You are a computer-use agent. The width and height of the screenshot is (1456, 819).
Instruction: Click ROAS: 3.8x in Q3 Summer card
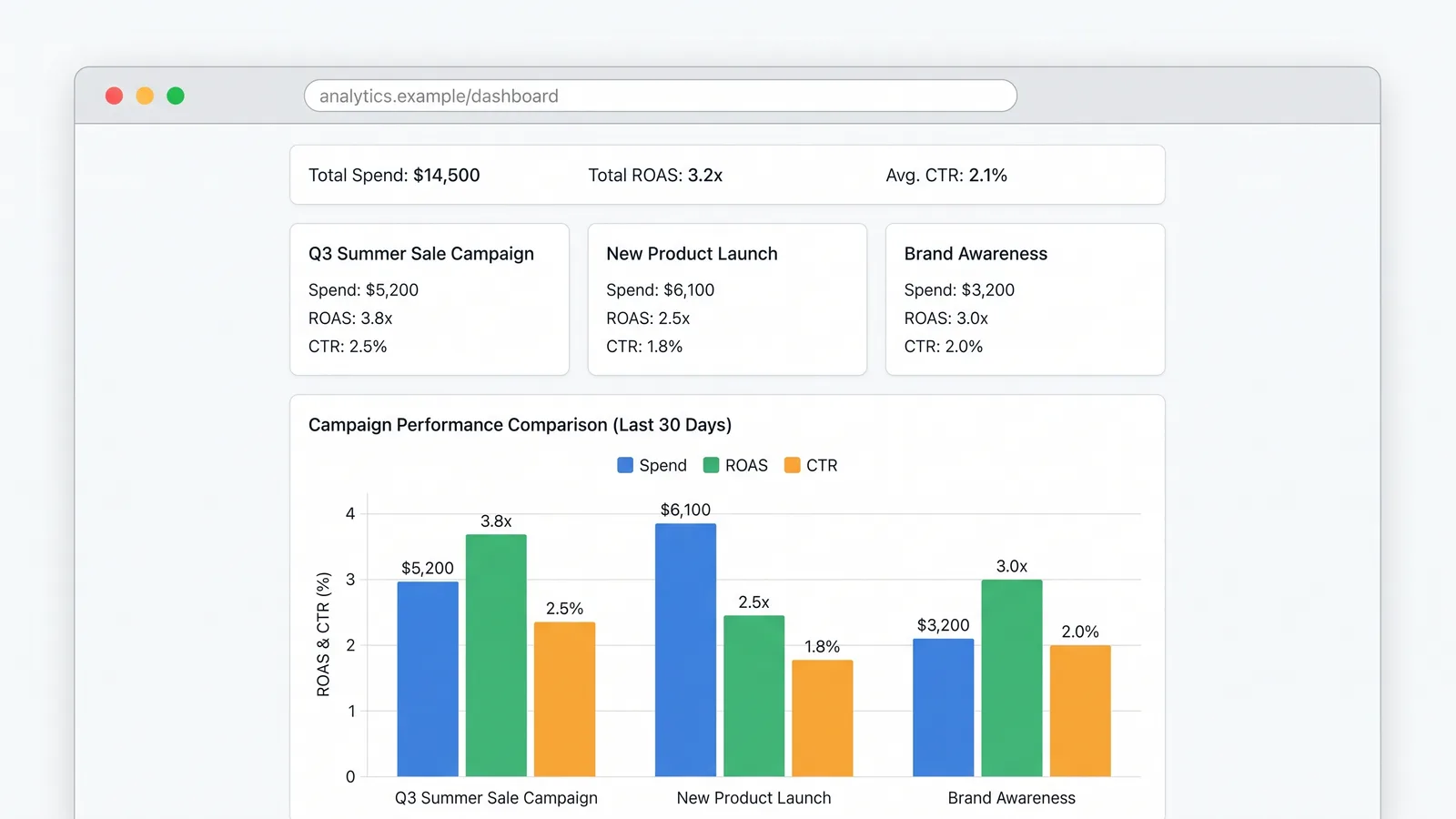tap(350, 318)
